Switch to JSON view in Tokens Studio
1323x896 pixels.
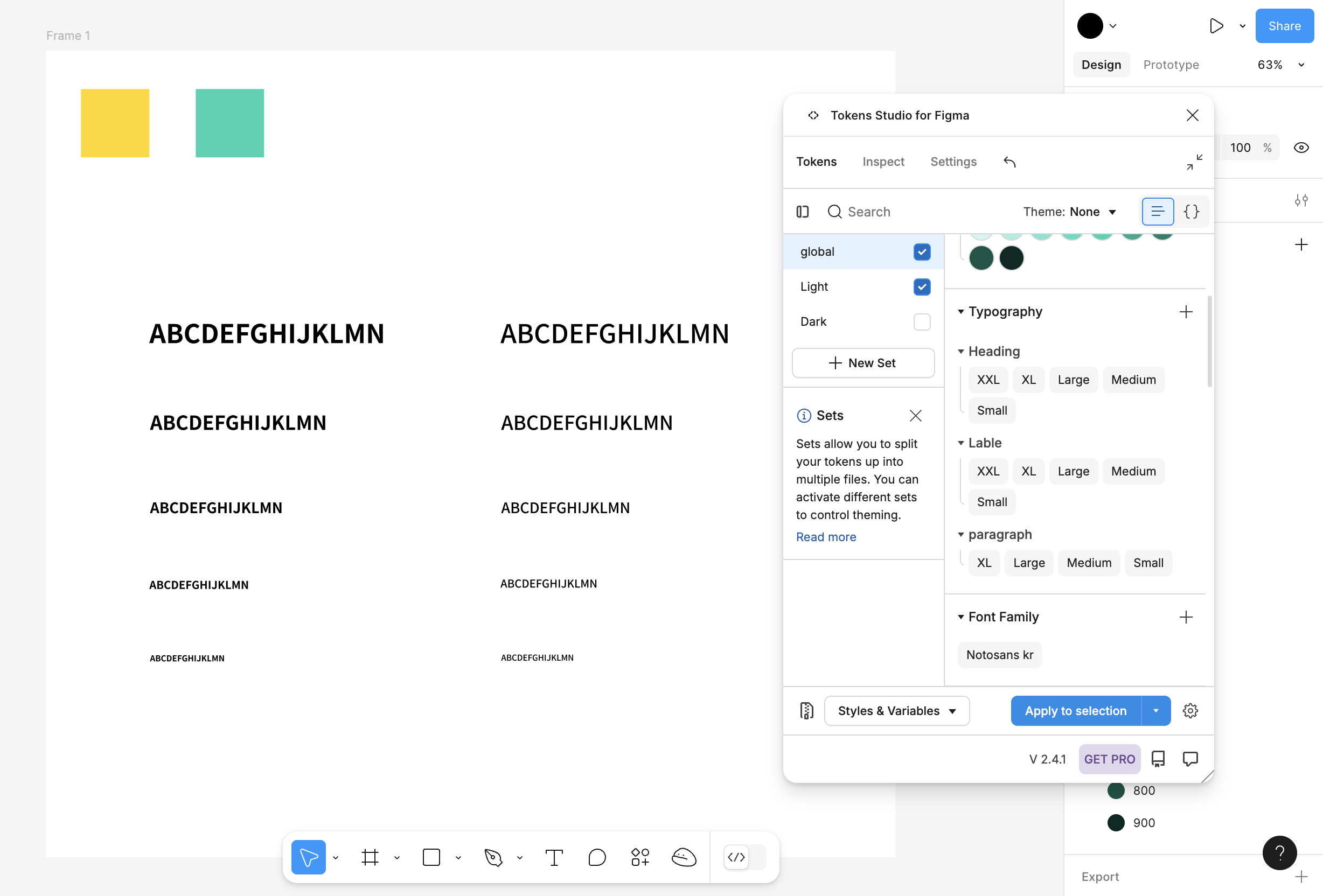[x=1191, y=212]
